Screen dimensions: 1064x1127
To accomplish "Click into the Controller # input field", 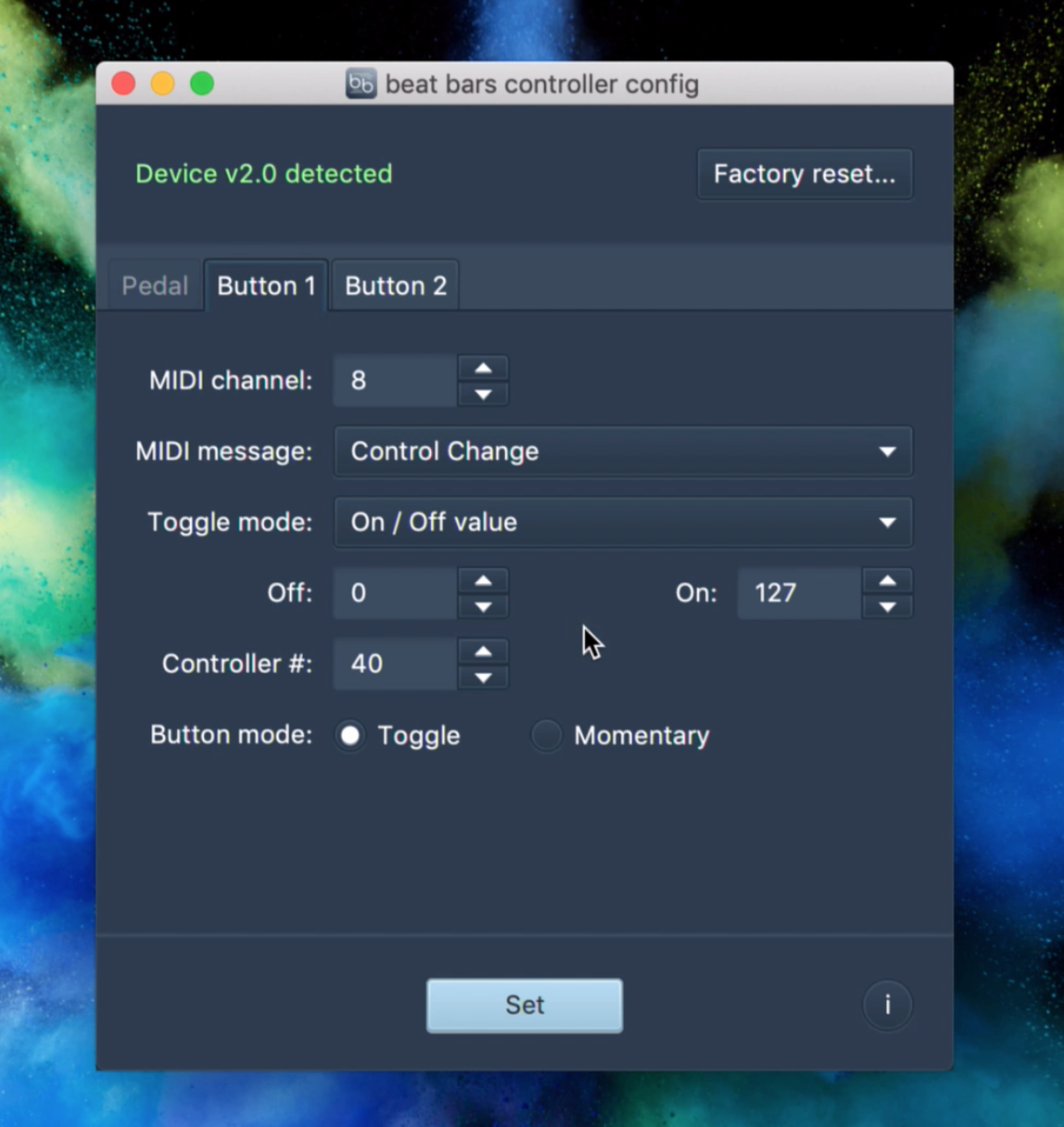I will pos(395,664).
